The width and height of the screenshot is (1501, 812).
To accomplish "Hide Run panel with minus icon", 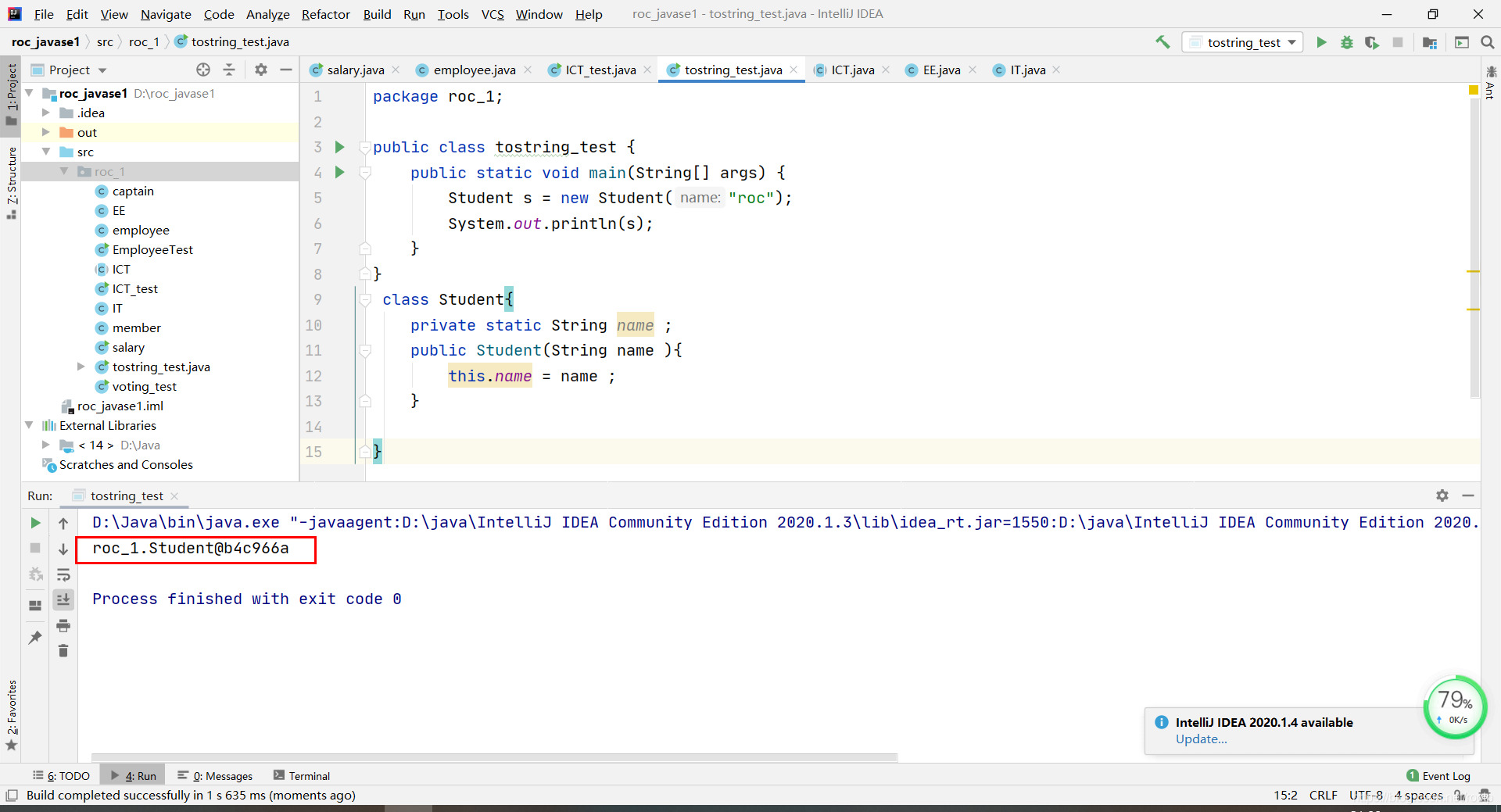I will [x=1468, y=495].
